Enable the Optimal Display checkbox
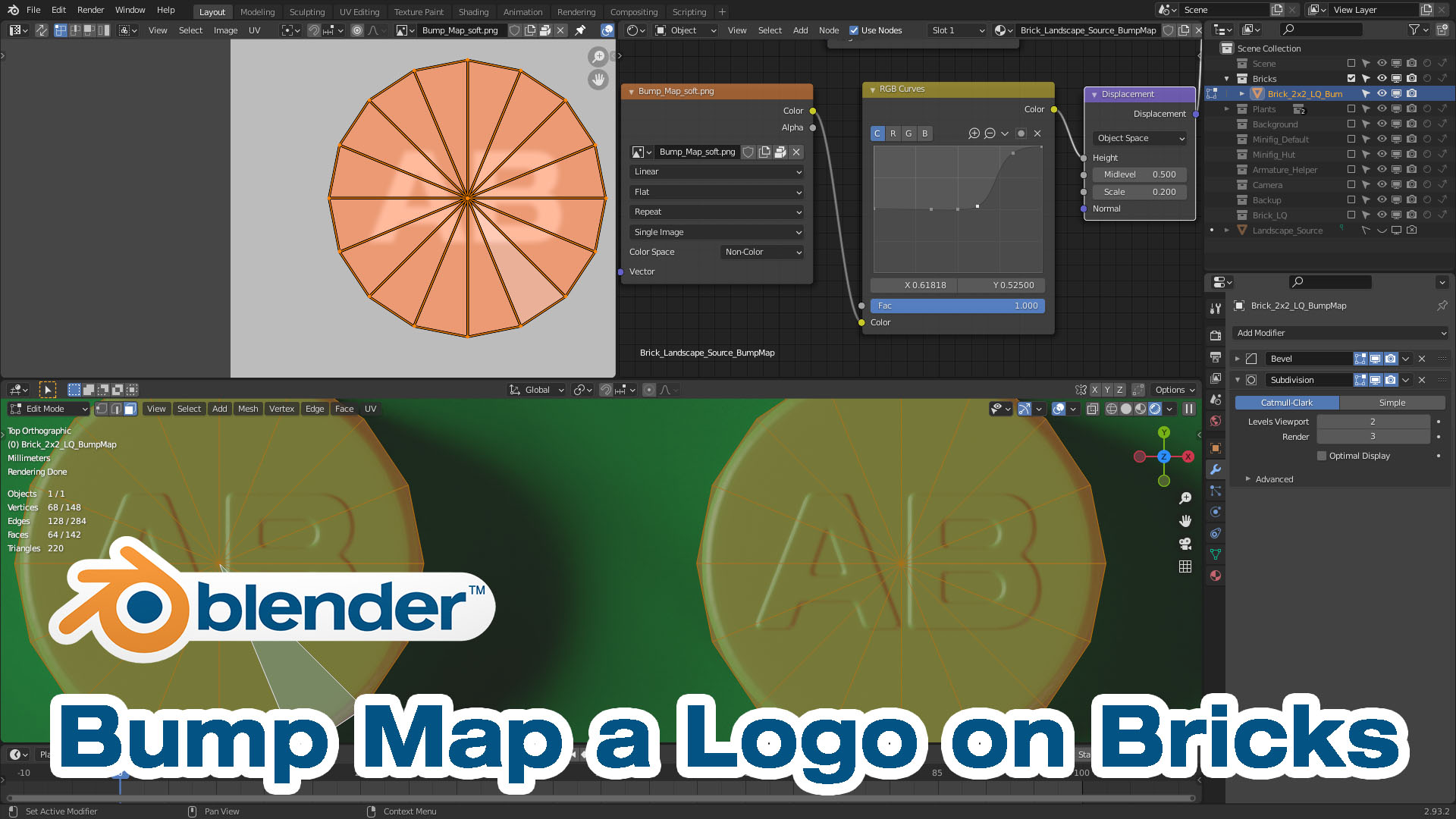 [1322, 456]
